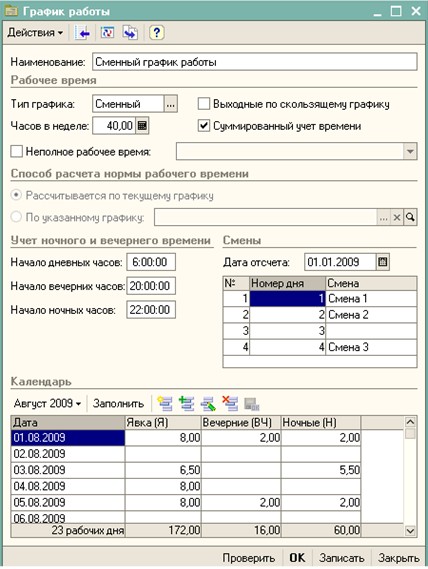Click the calendar table scroll-up arrow
Image resolution: width=428 pixels, height=569 pixels.
(x=410, y=422)
